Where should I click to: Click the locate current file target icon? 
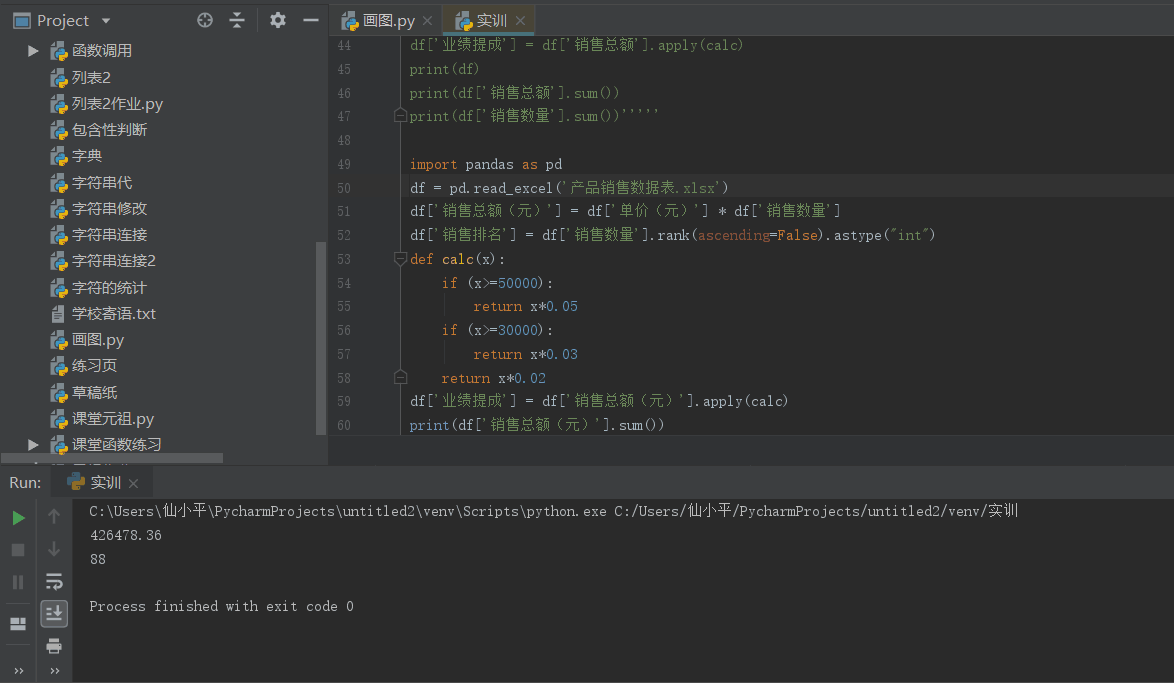(204, 20)
